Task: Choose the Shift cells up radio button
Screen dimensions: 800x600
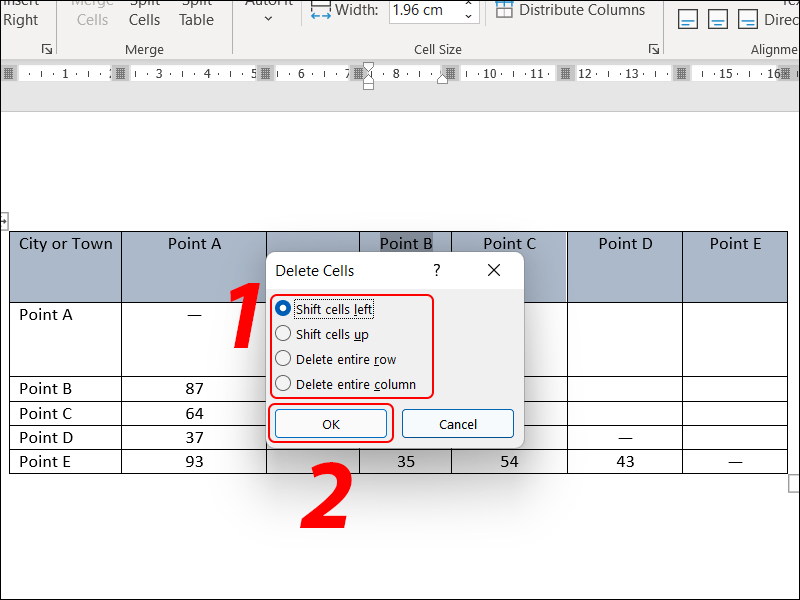Action: pyautogui.click(x=284, y=334)
